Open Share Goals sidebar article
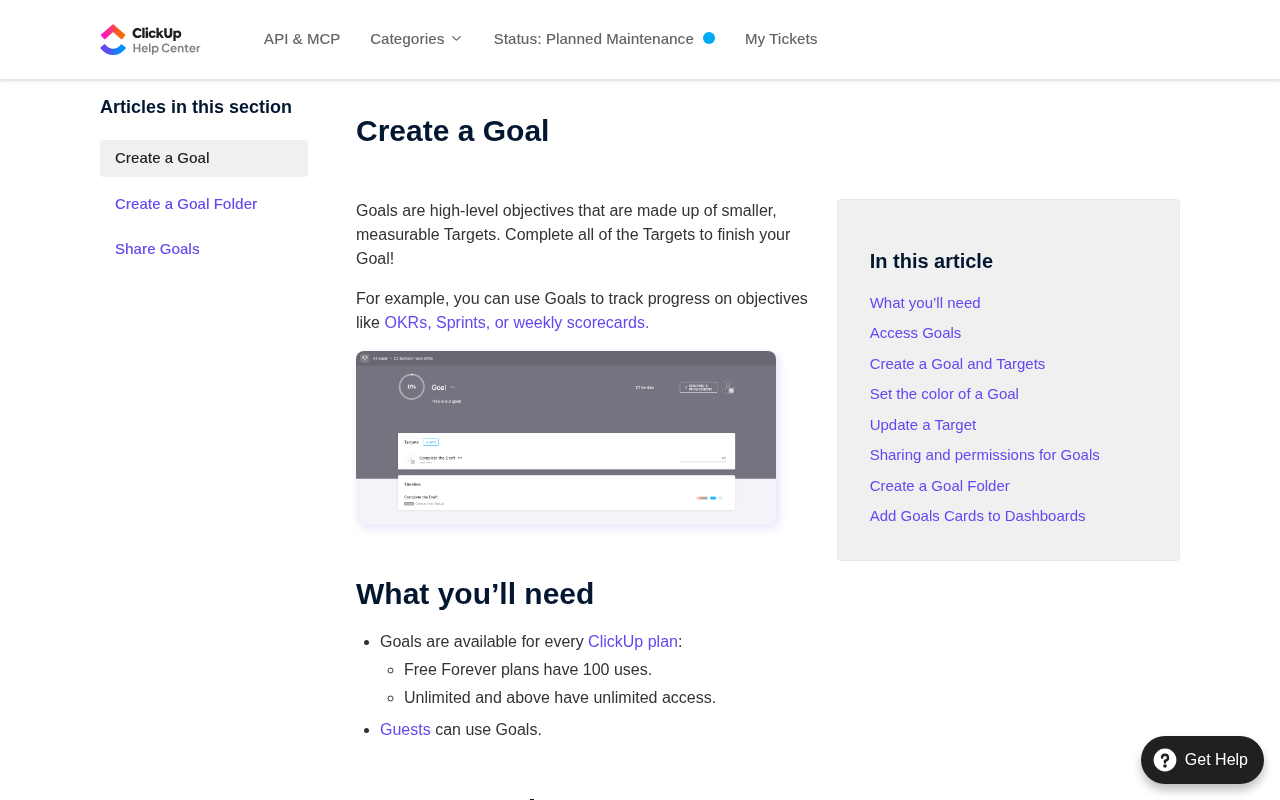This screenshot has height=800, width=1280. pos(157,249)
